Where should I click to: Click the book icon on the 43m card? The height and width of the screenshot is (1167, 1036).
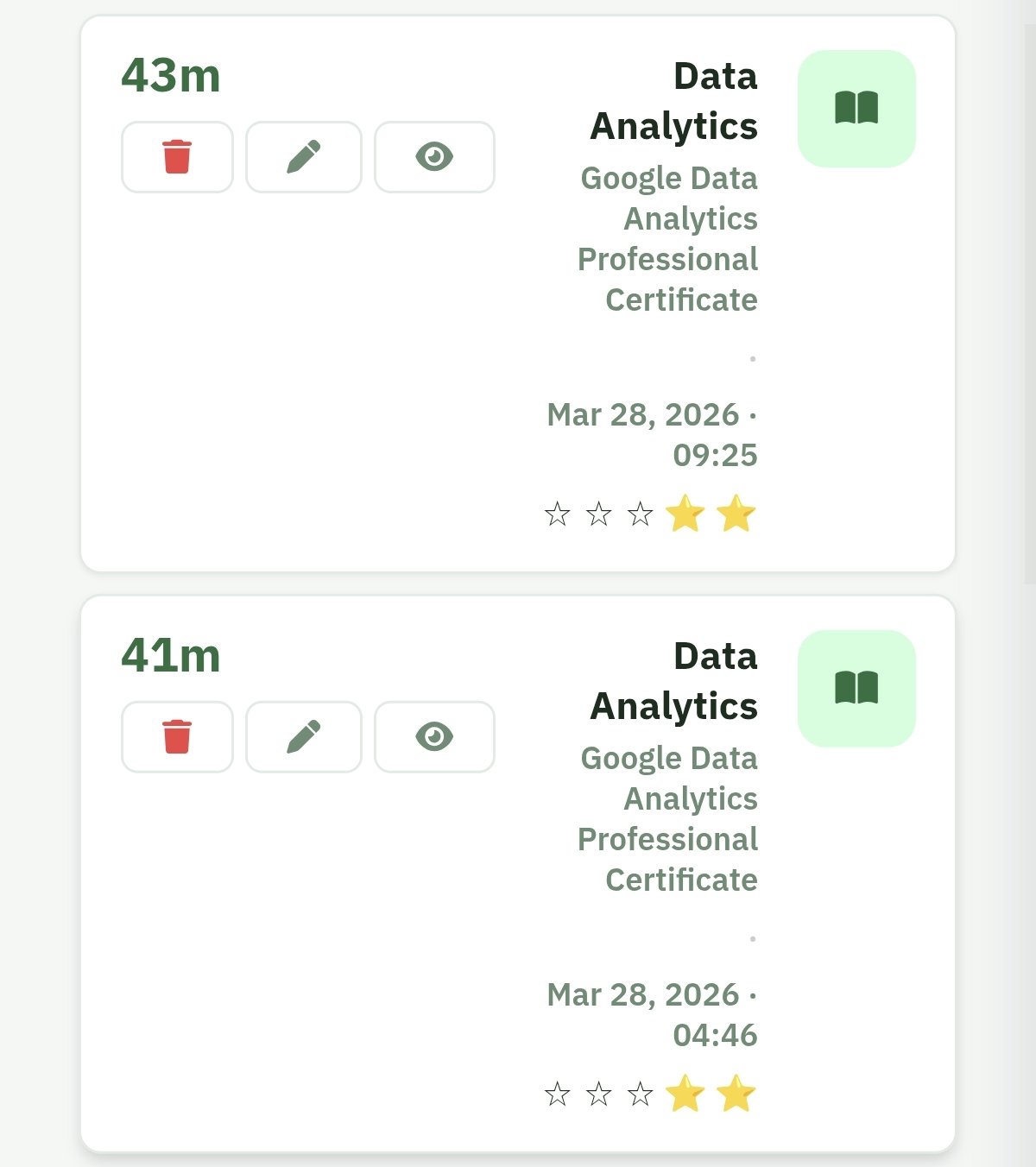coord(856,109)
